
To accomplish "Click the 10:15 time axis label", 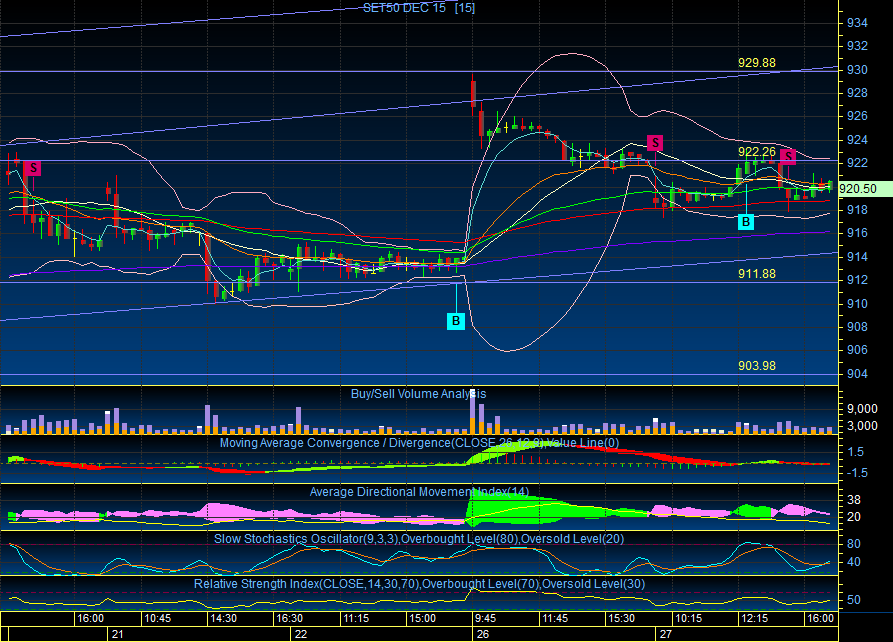I will pyautogui.click(x=688, y=619).
